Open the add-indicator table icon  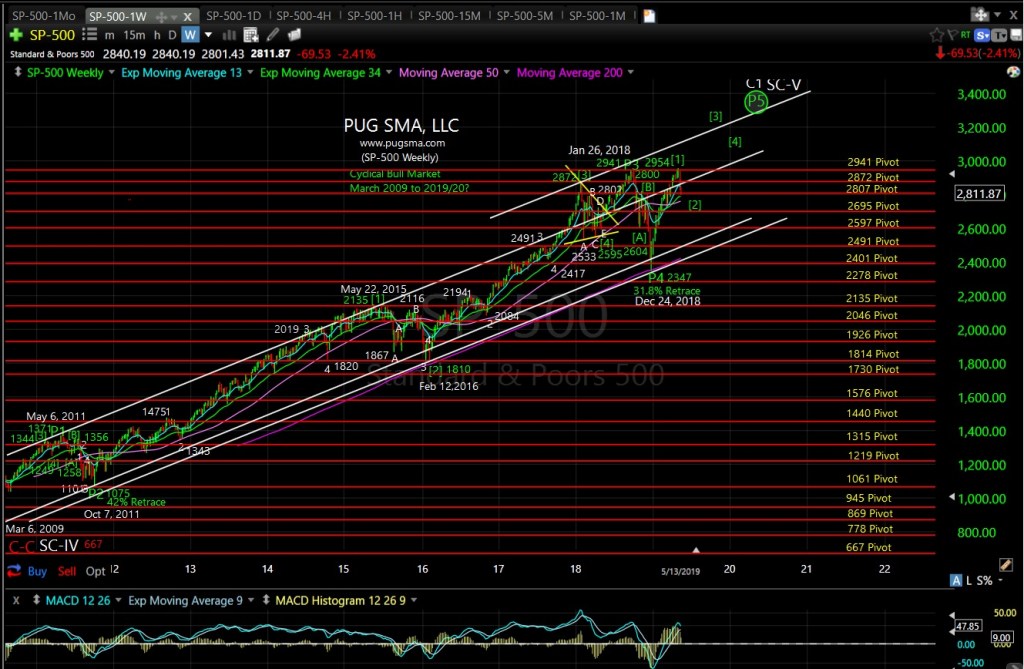pyautogui.click(x=251, y=35)
